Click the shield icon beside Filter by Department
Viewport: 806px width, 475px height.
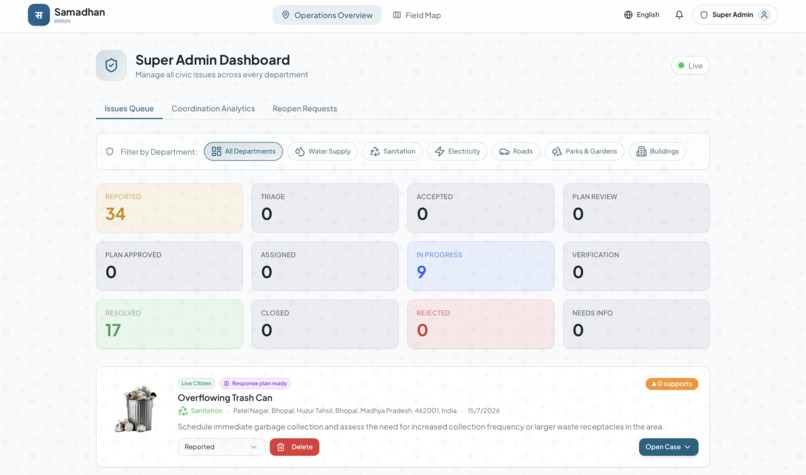coord(109,152)
